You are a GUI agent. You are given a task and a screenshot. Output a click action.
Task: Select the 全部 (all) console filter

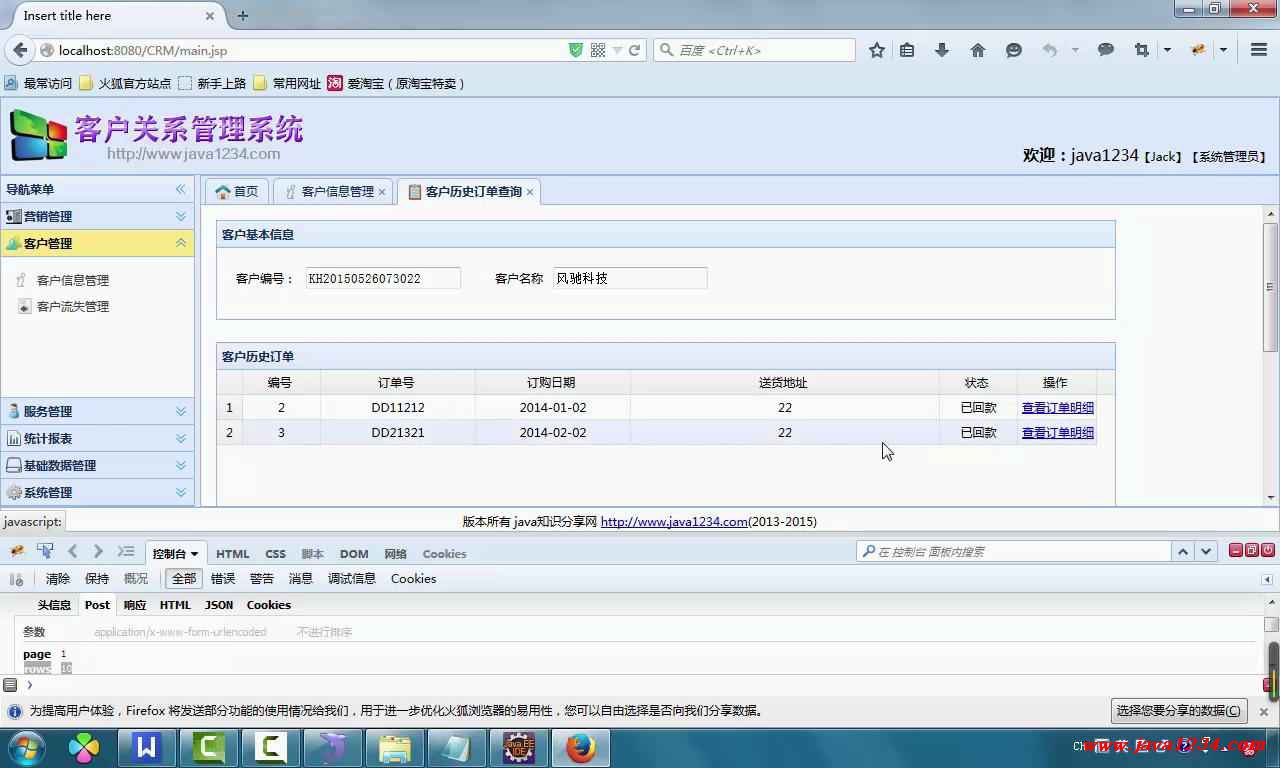(184, 579)
